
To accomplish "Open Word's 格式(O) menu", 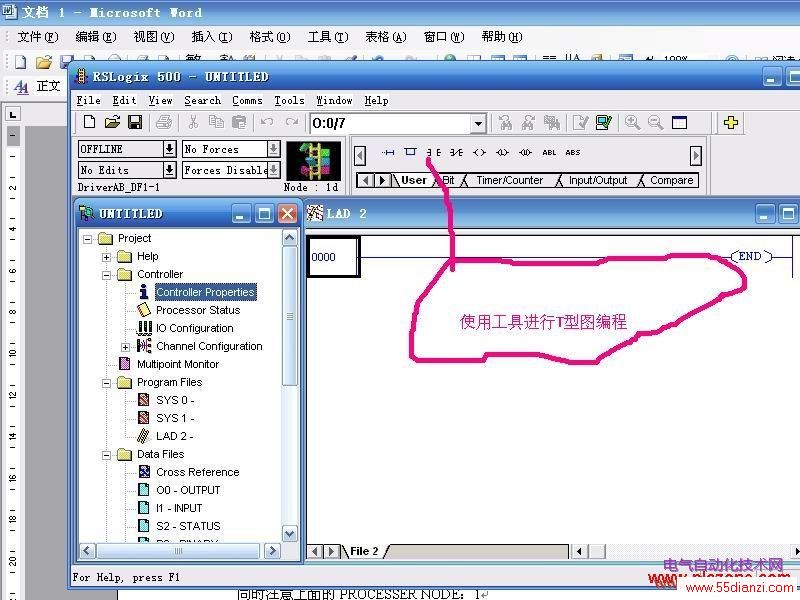I will point(270,37).
